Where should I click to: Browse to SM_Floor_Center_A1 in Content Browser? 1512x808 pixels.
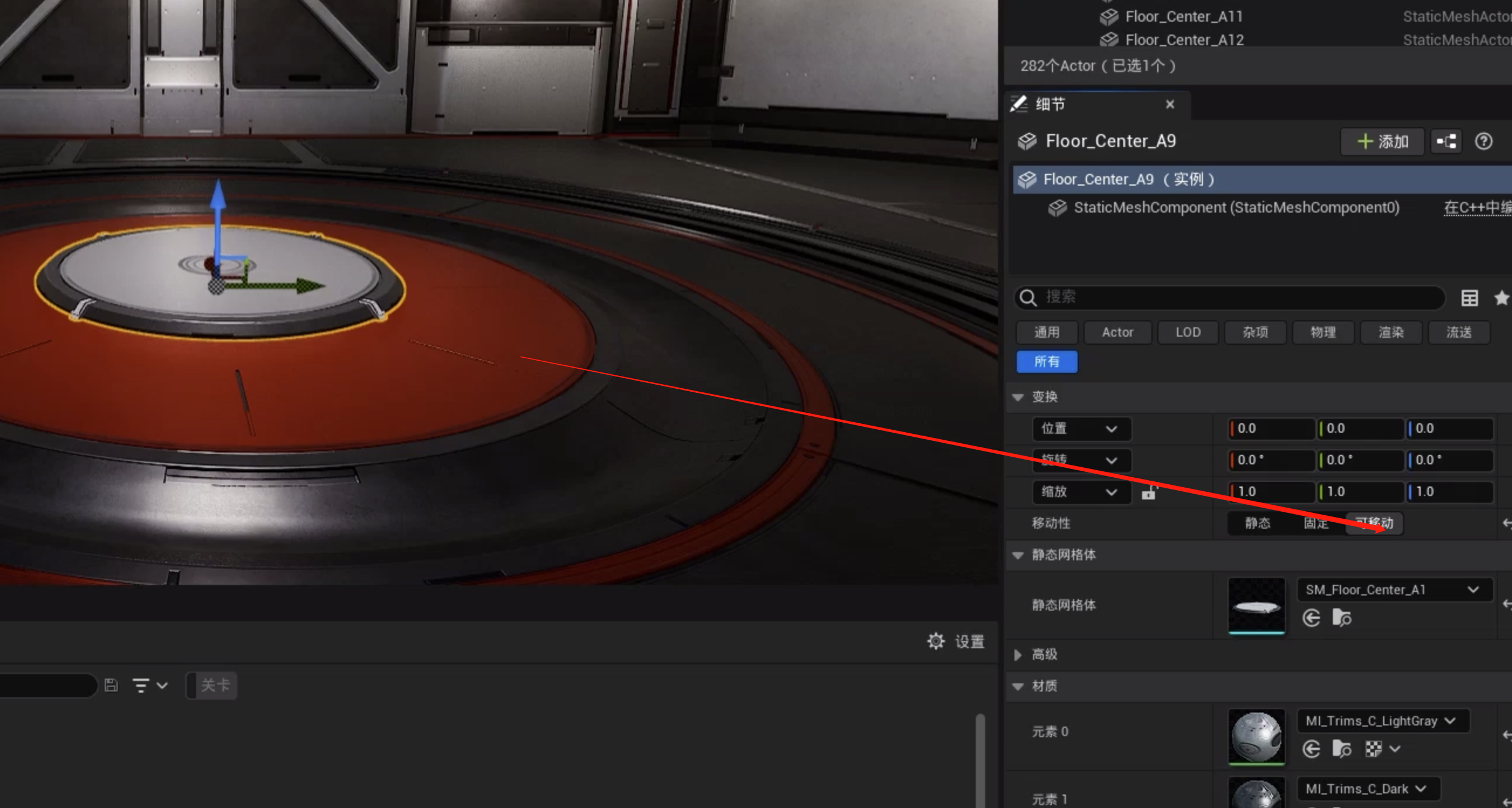[1342, 618]
